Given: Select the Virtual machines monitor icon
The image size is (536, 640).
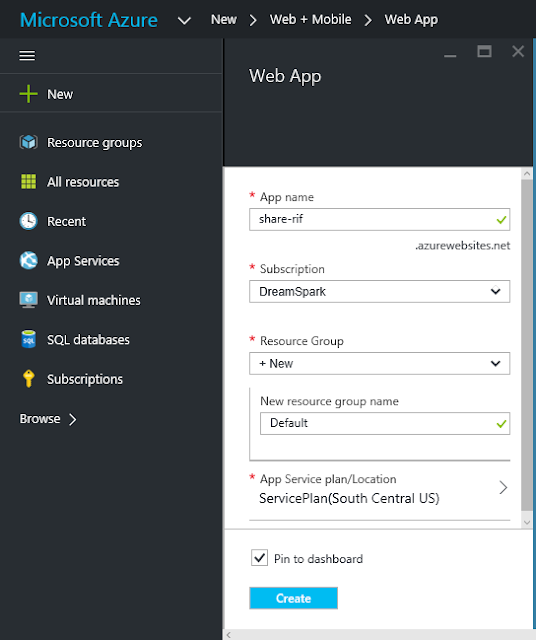Looking at the screenshot, I should click(28, 300).
